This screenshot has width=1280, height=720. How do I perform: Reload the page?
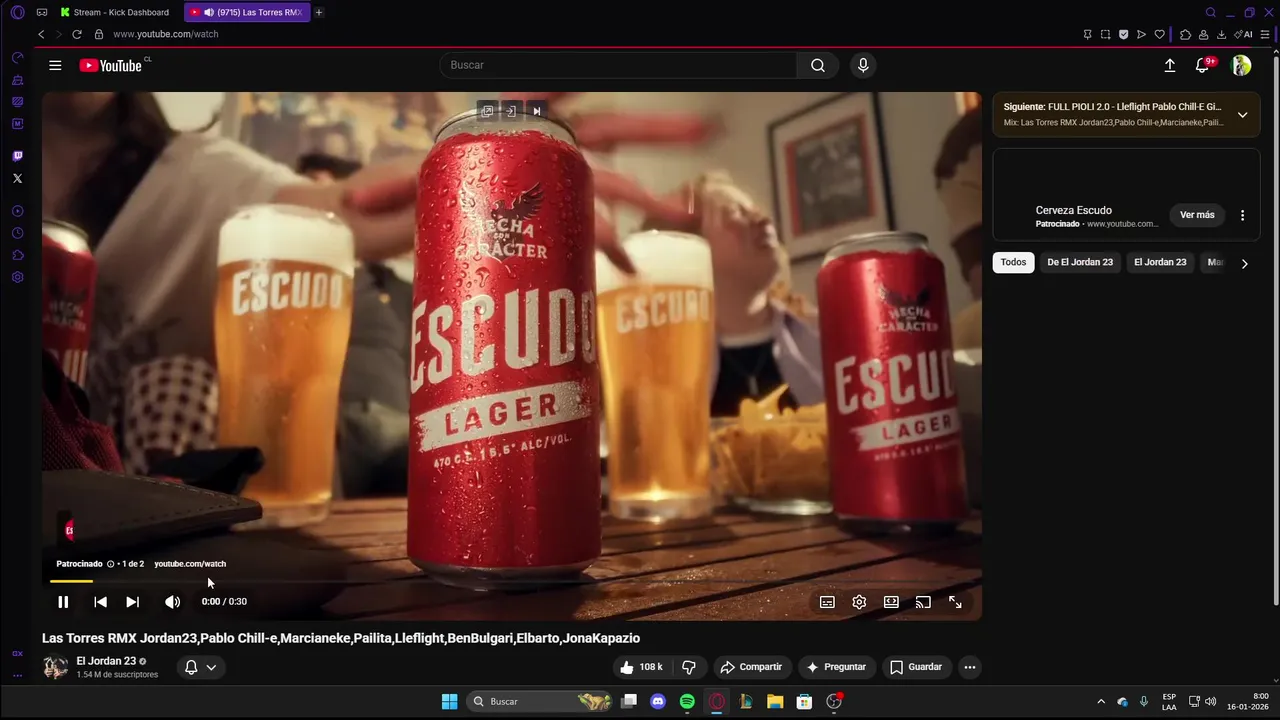click(77, 34)
